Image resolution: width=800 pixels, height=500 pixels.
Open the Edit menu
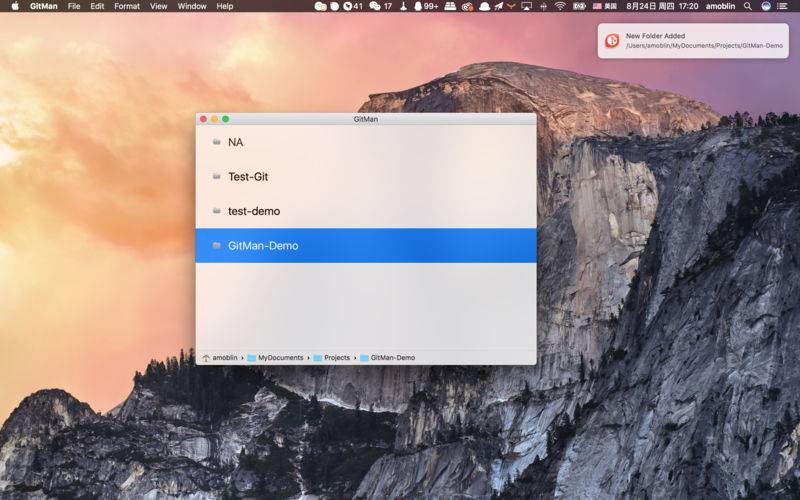point(97,6)
